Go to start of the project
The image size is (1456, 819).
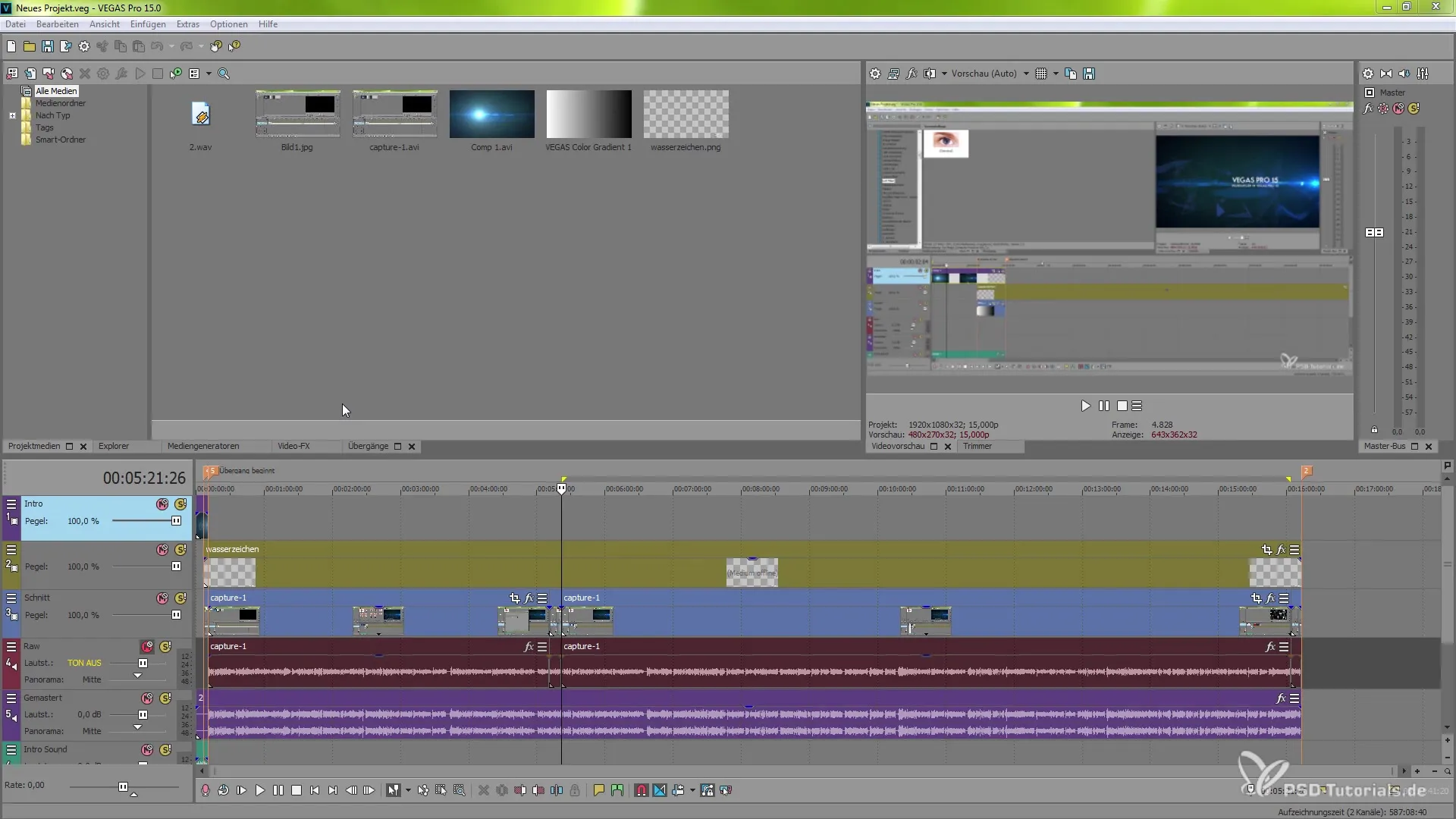pyautogui.click(x=315, y=790)
